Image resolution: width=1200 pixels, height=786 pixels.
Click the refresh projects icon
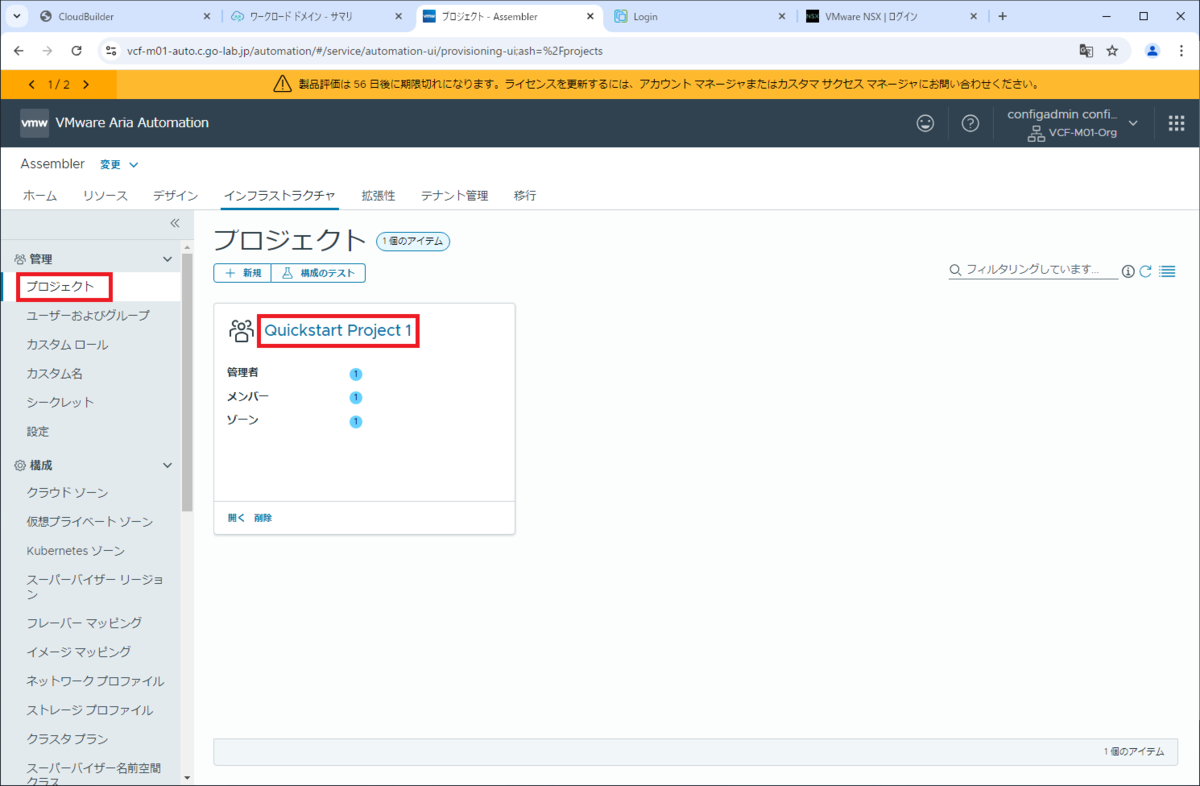point(1146,271)
